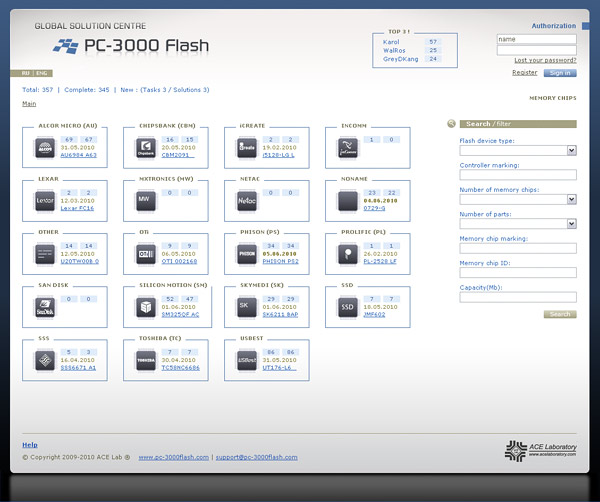Open the Phison controller chip icon
This screenshot has height=502, width=600.
point(247,253)
